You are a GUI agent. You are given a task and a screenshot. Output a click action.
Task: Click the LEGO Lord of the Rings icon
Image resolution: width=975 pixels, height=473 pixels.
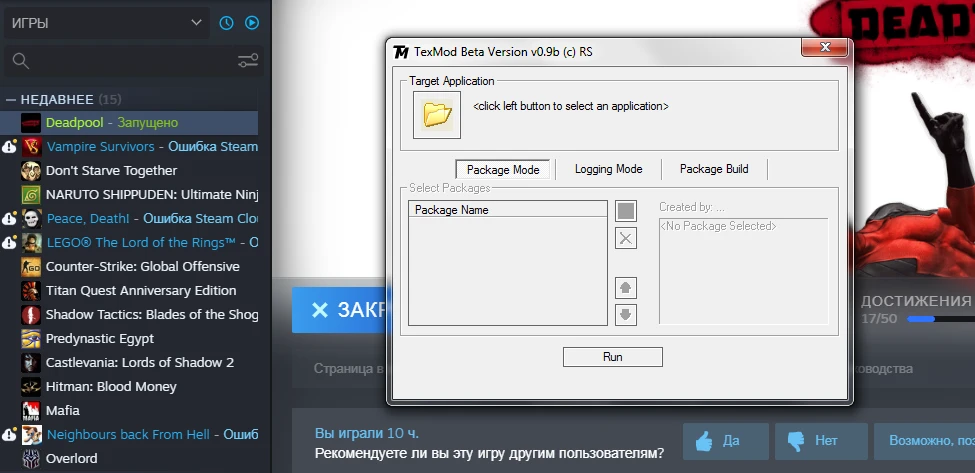(31, 242)
